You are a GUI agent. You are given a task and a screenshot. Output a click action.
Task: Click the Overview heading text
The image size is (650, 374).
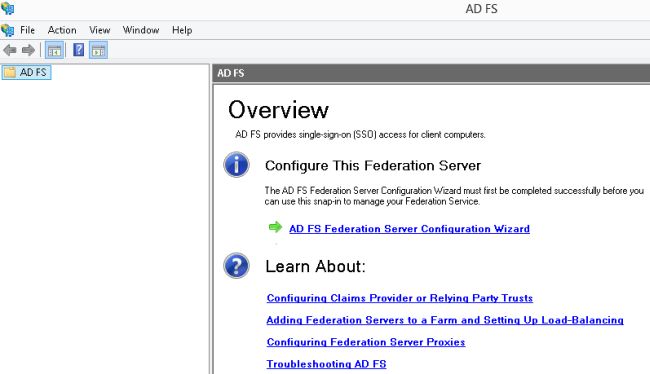pos(278,110)
